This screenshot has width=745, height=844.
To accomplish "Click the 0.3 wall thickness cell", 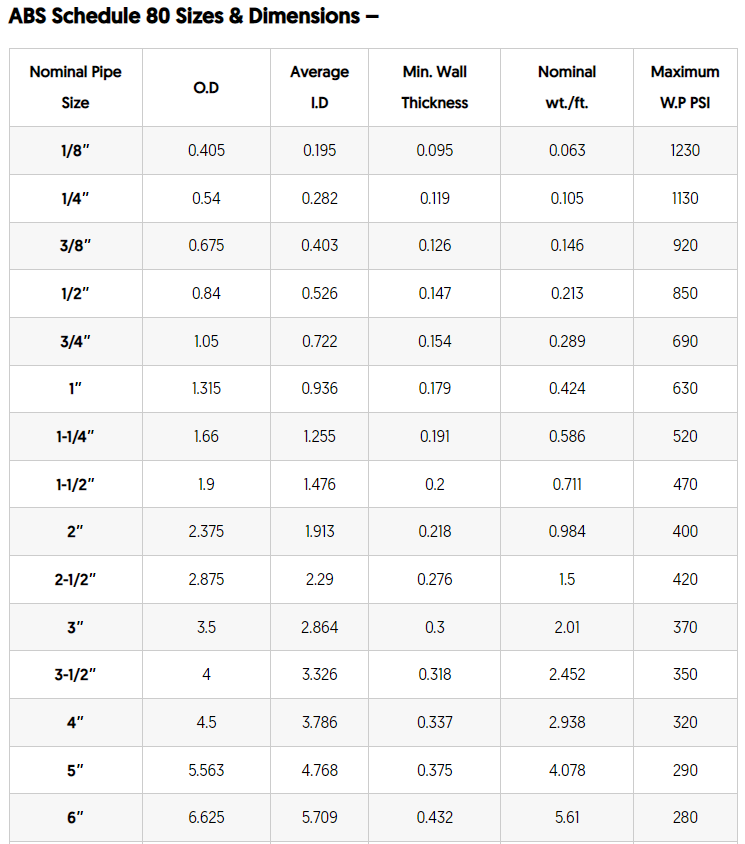I will 434,627.
